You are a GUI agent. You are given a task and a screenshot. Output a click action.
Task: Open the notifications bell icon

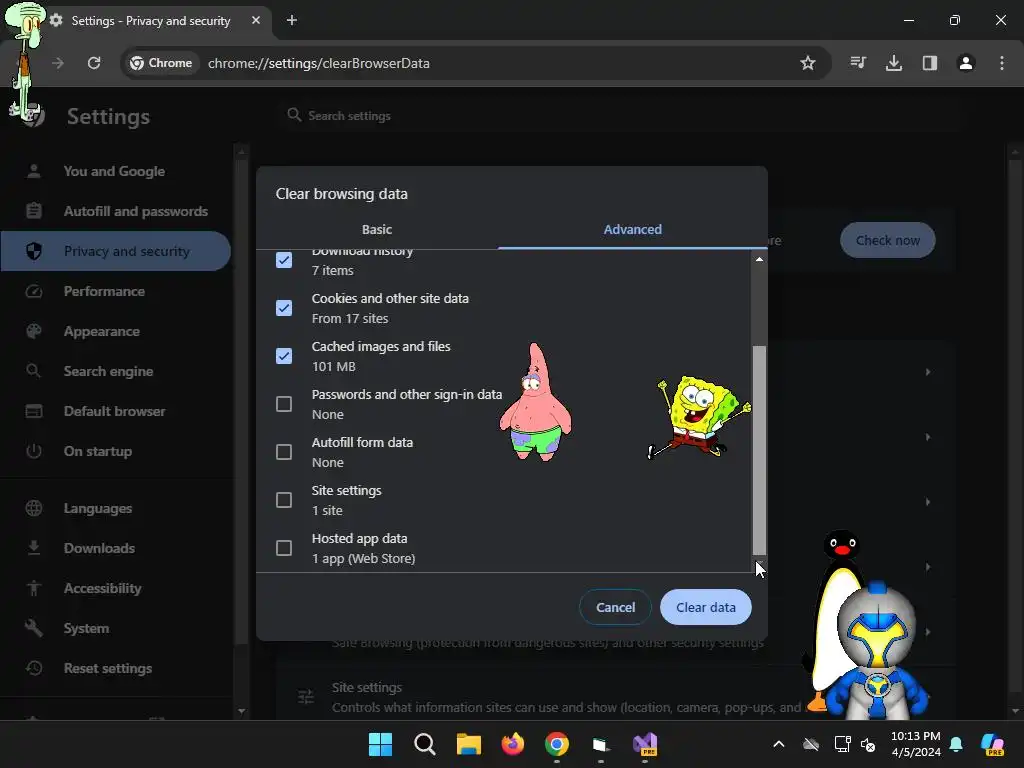point(956,744)
